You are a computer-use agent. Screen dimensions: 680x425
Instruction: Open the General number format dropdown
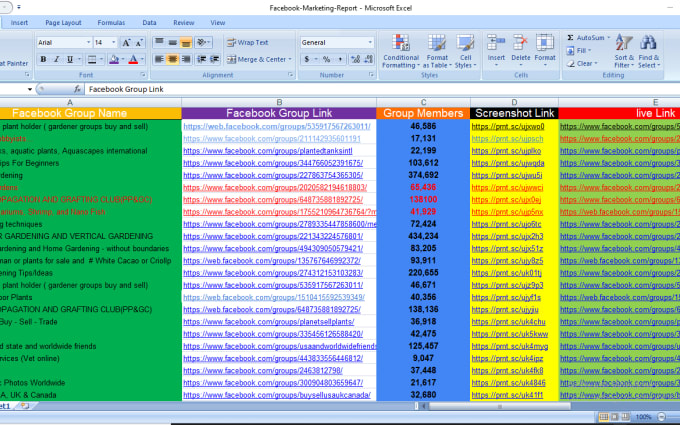(370, 42)
